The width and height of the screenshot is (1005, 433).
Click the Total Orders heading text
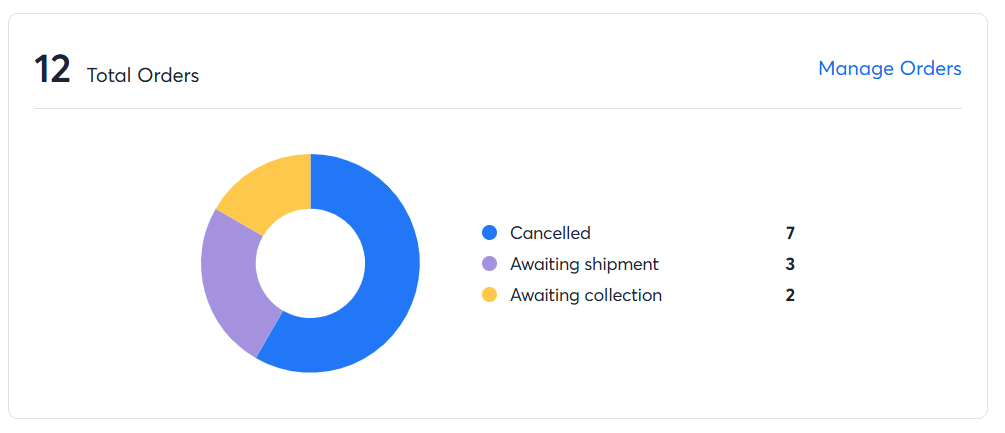(x=143, y=75)
